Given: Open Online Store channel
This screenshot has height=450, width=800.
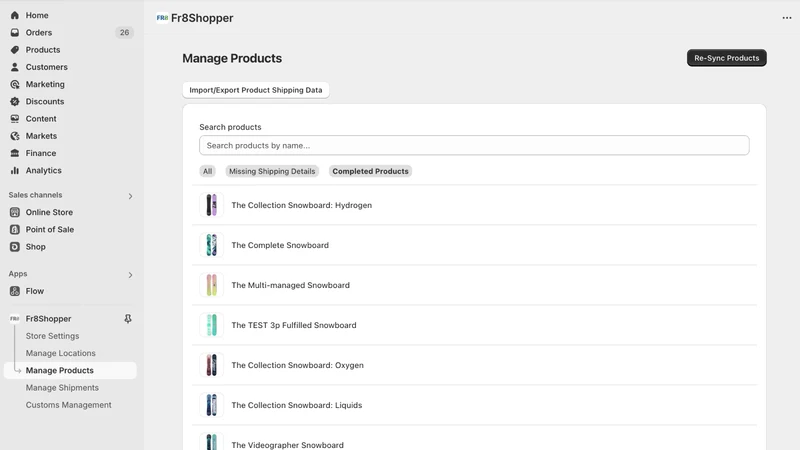Looking at the screenshot, I should click(x=49, y=212).
